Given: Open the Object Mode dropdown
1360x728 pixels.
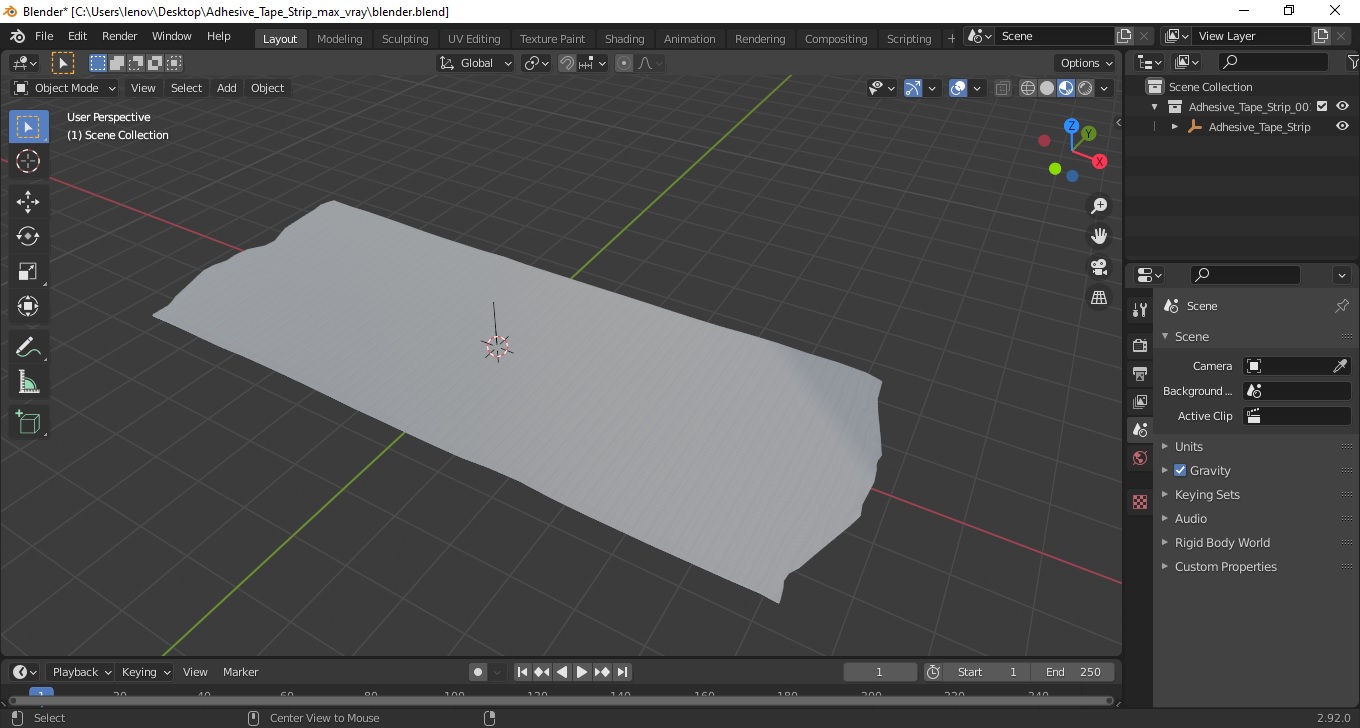Looking at the screenshot, I should coord(64,88).
